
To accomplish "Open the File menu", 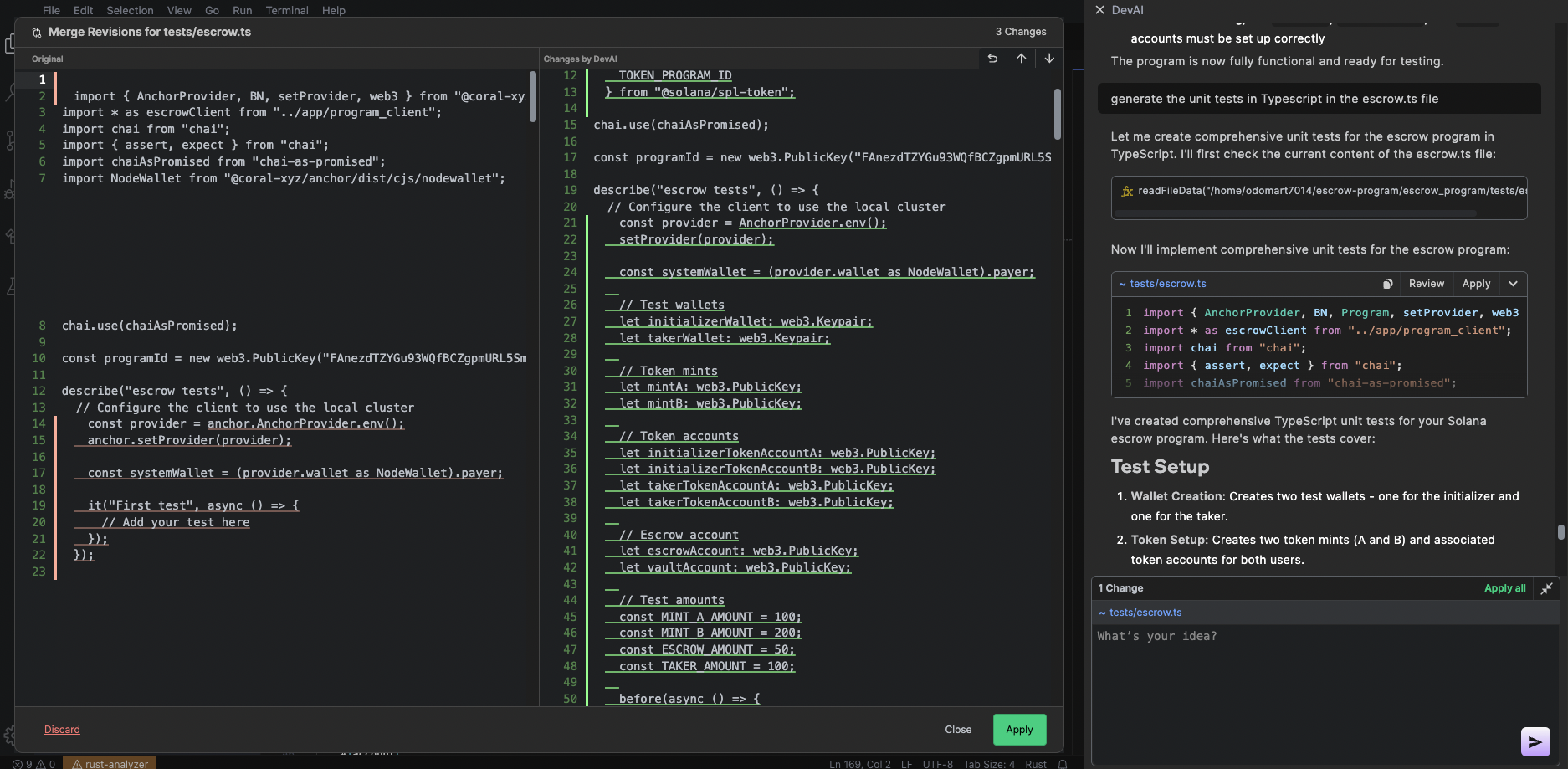I will click(x=51, y=10).
